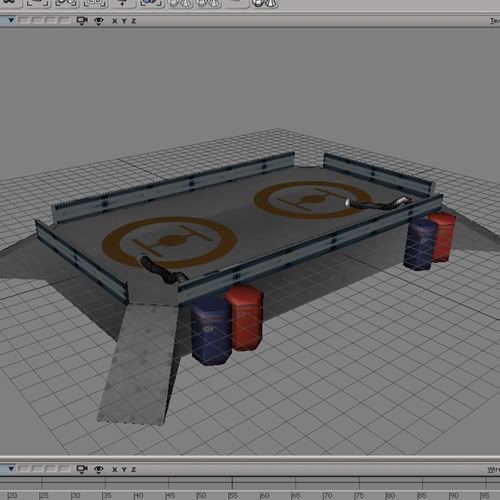Viewport: 500px width, 500px height.
Task: Toggle the X axis button in upper viewport
Action: [115, 21]
